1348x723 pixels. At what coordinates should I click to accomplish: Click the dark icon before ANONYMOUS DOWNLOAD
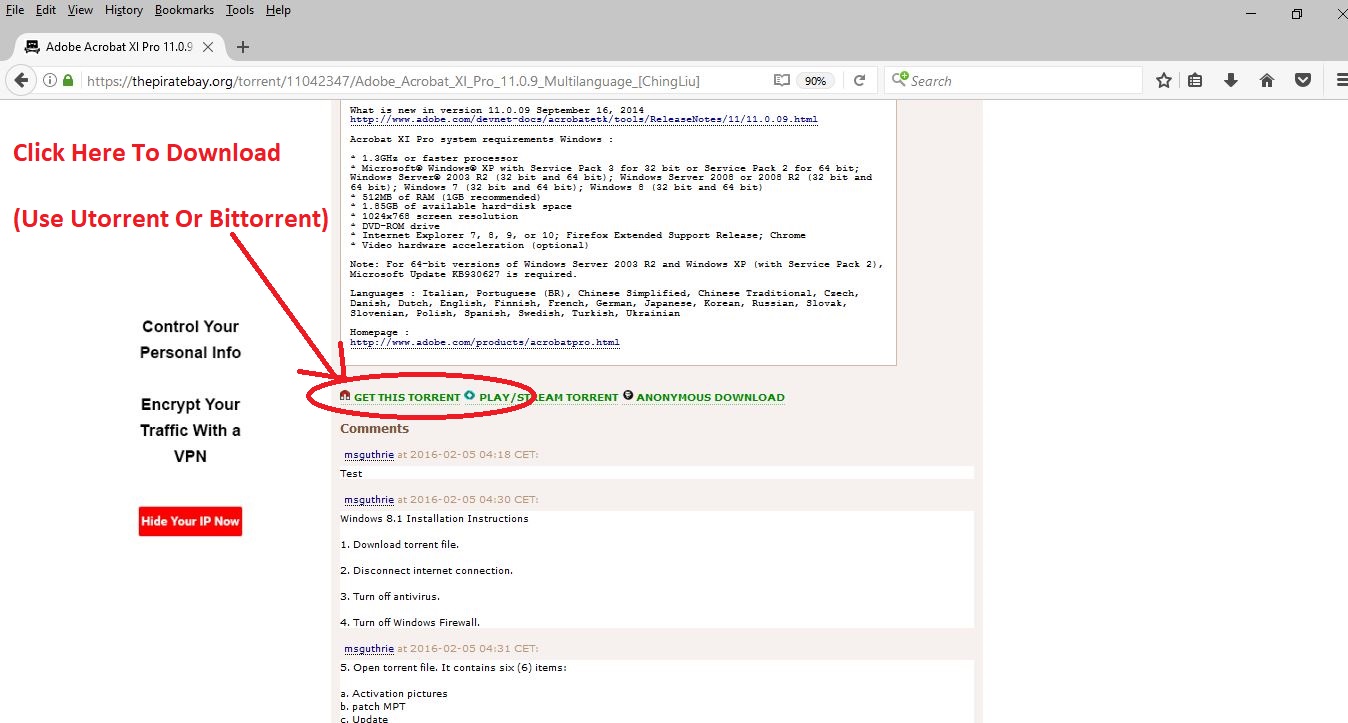tap(628, 395)
